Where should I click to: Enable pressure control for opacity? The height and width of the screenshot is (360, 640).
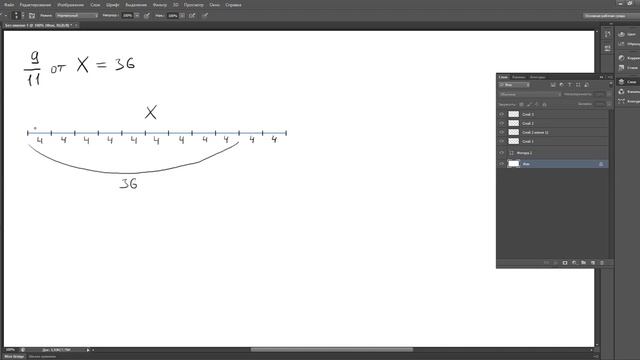click(147, 16)
